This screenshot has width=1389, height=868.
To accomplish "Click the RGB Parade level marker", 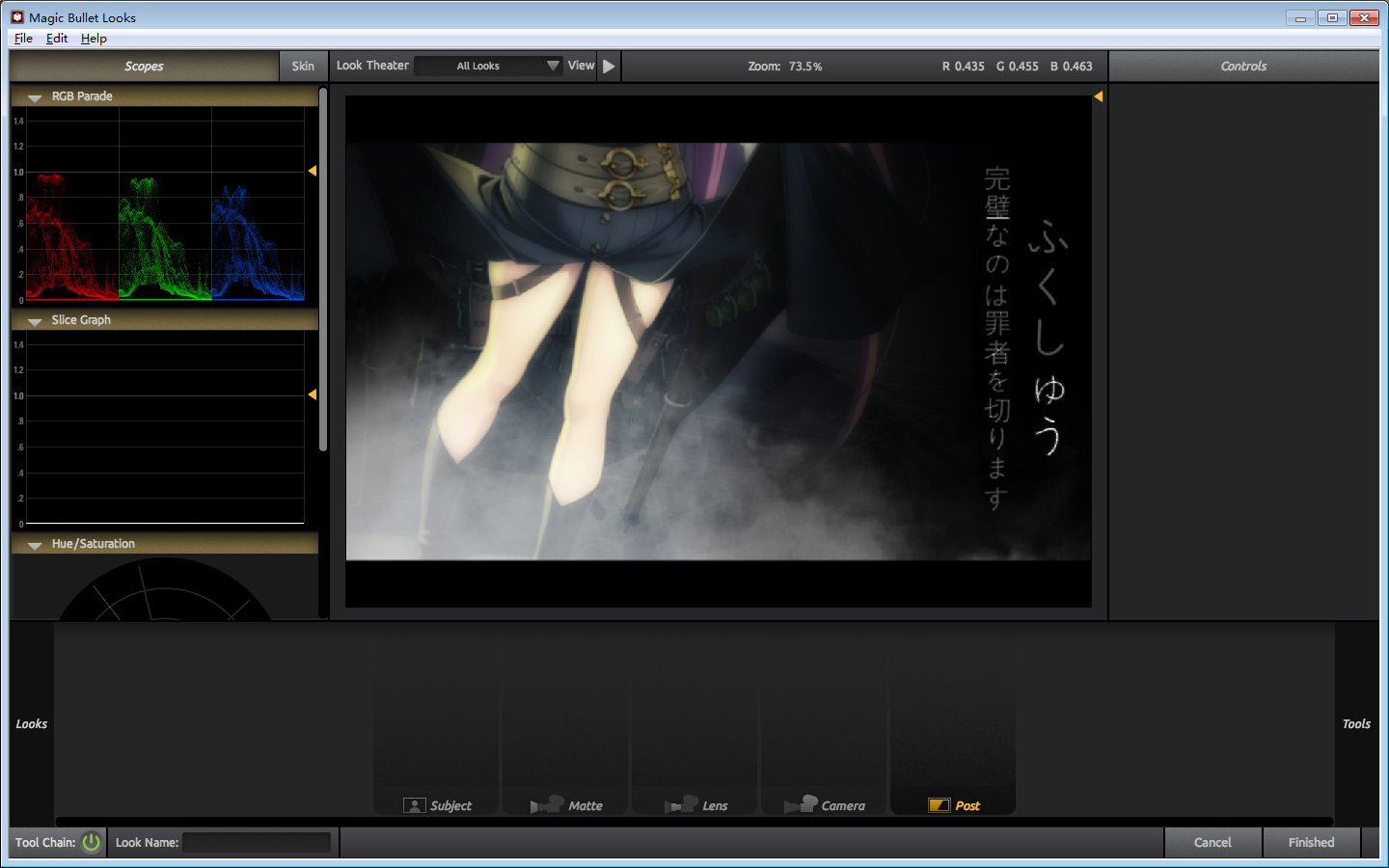I will coord(313,171).
